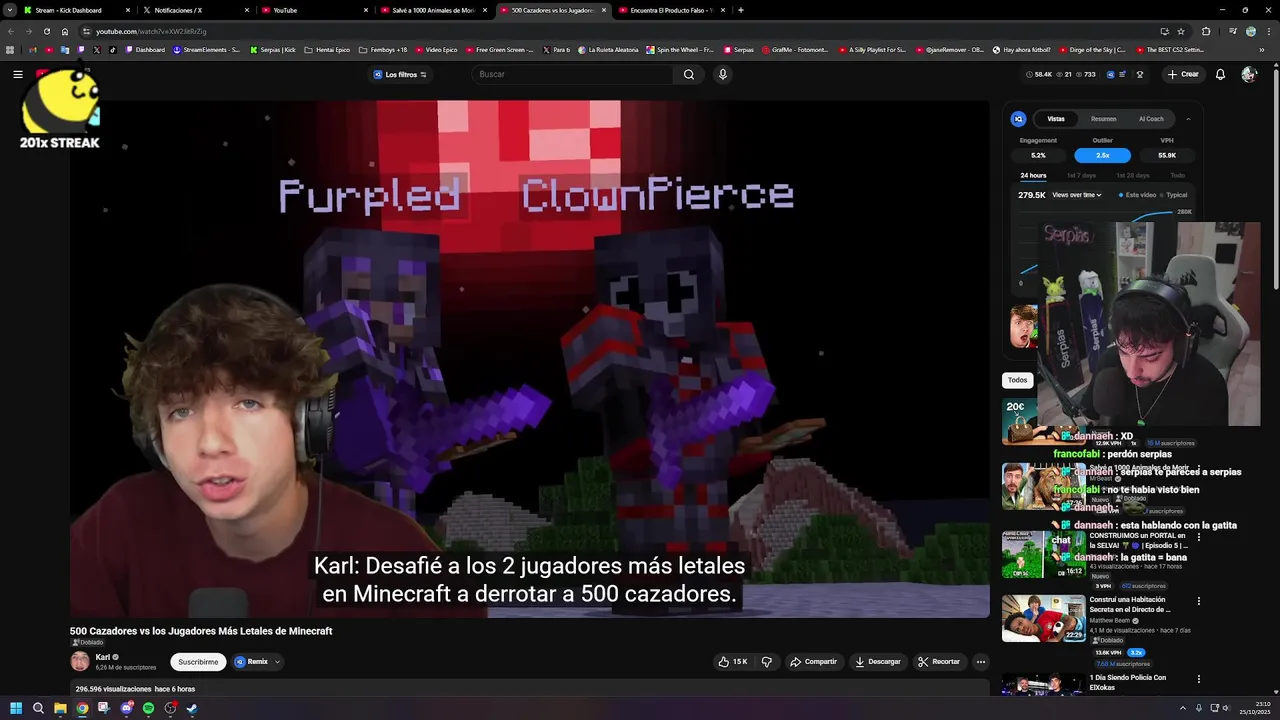The width and height of the screenshot is (1280, 720).
Task: Click the Buscar search field
Action: (x=575, y=74)
